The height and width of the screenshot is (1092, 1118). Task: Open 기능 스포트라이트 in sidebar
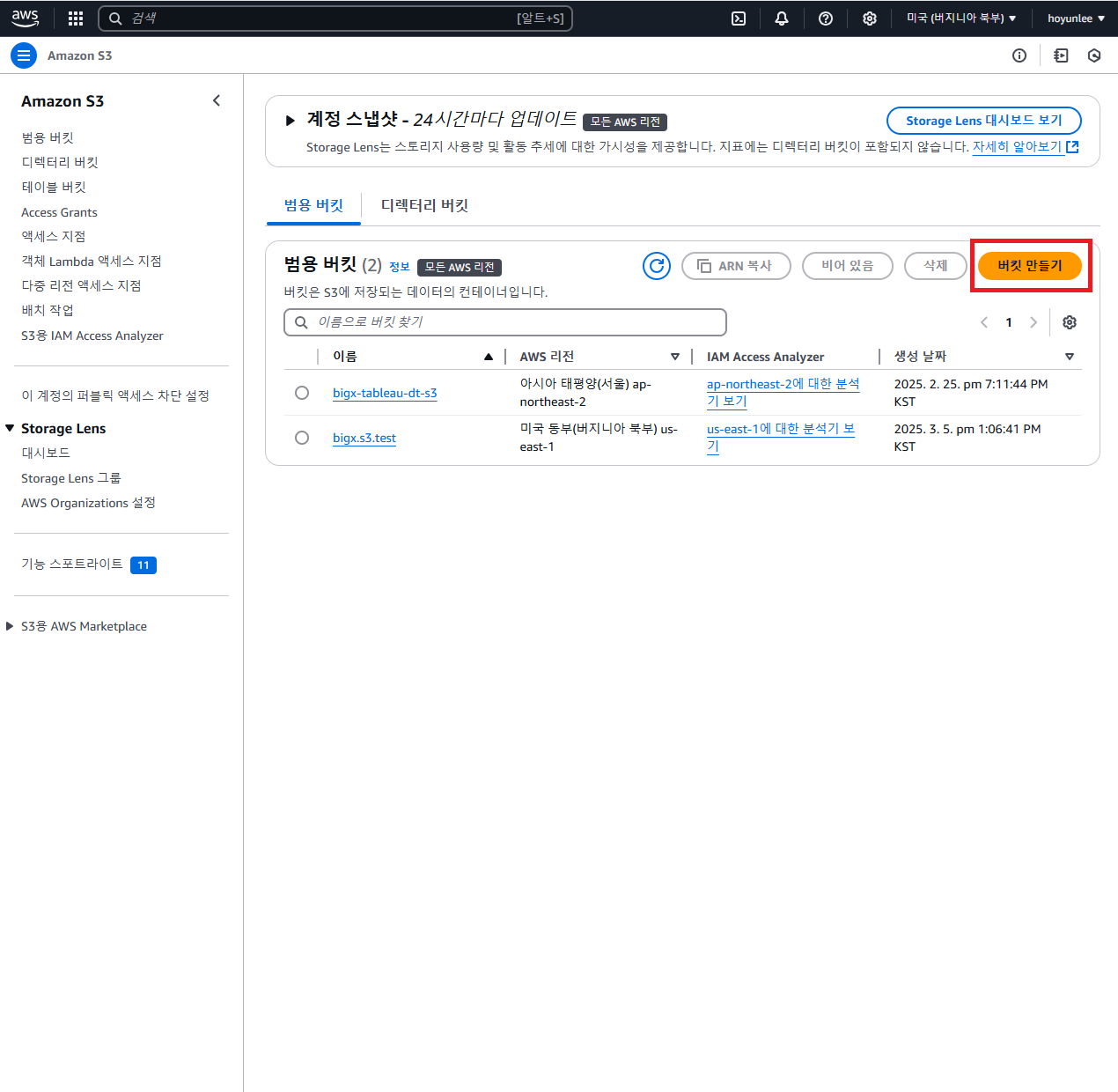click(x=72, y=564)
